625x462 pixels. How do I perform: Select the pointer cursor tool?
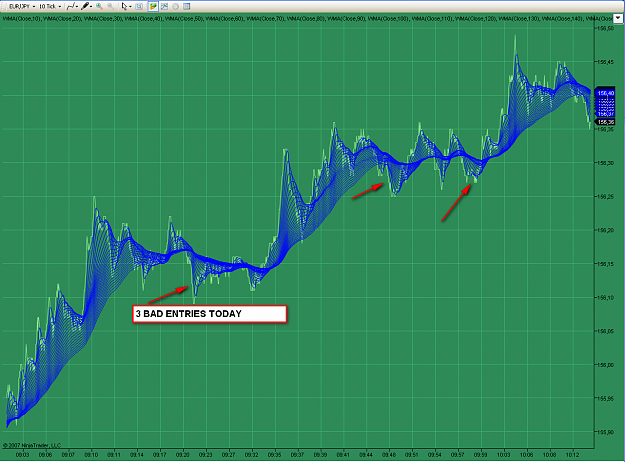tap(125, 6)
